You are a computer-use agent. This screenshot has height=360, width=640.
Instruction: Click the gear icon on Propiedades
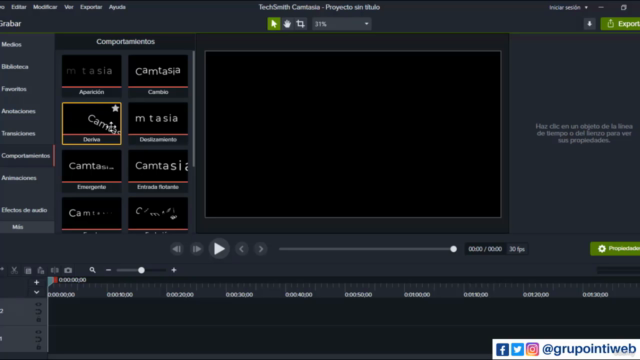(602, 249)
